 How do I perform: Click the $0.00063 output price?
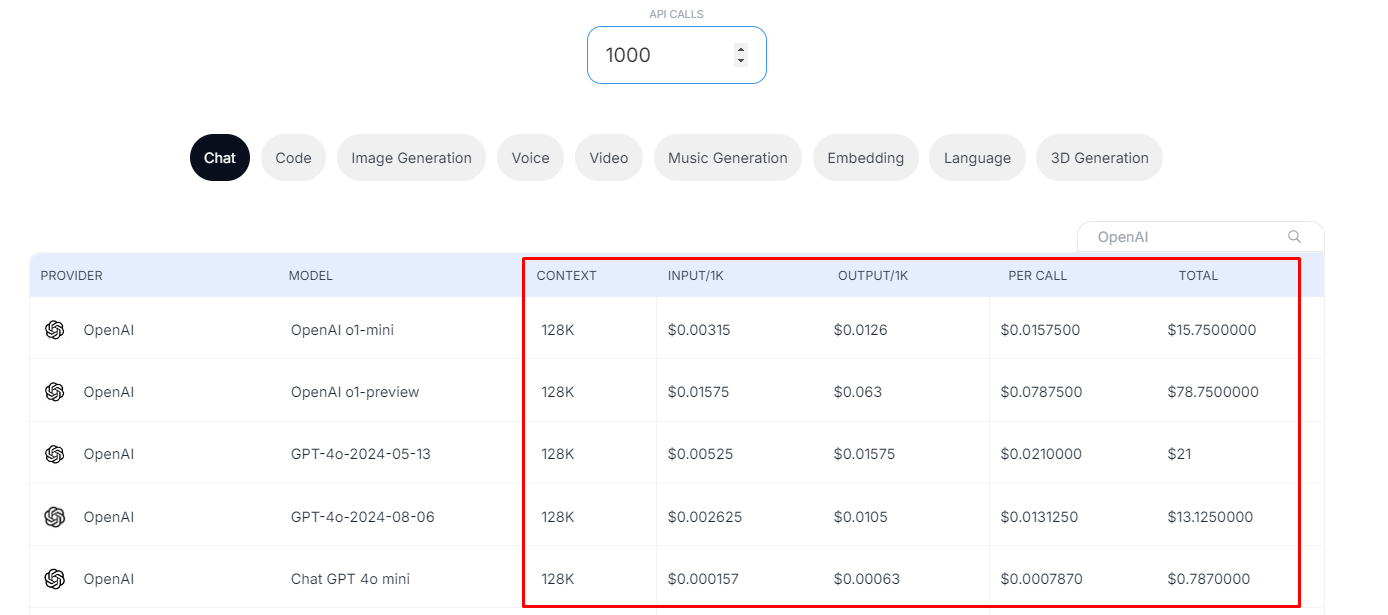point(866,579)
